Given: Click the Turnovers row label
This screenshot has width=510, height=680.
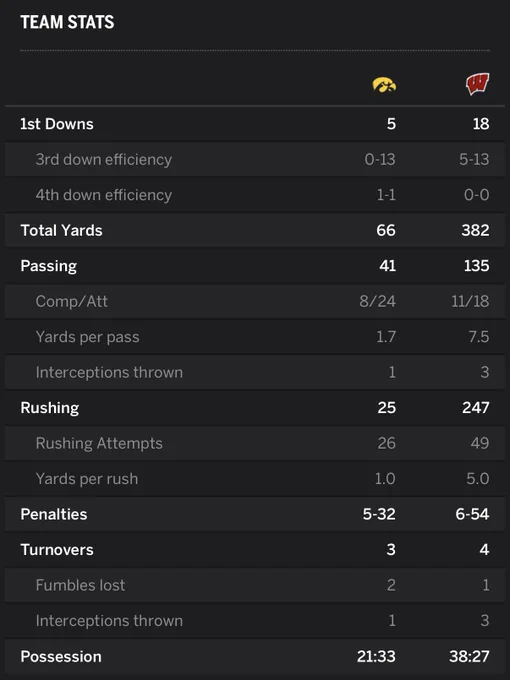Looking at the screenshot, I should pyautogui.click(x=57, y=550).
